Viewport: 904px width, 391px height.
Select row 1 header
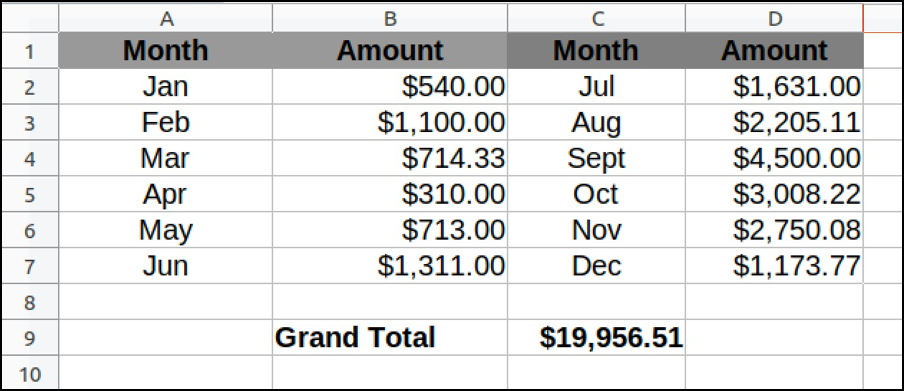click(x=30, y=51)
